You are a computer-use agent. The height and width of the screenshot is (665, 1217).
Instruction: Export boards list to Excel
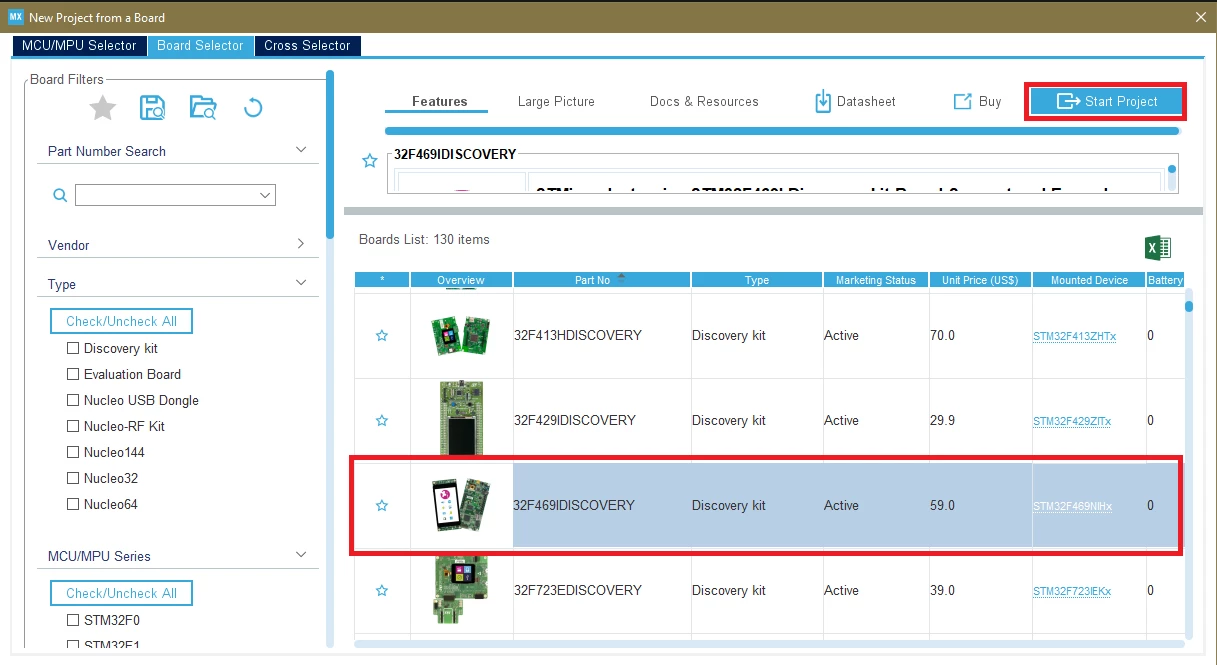1158,248
